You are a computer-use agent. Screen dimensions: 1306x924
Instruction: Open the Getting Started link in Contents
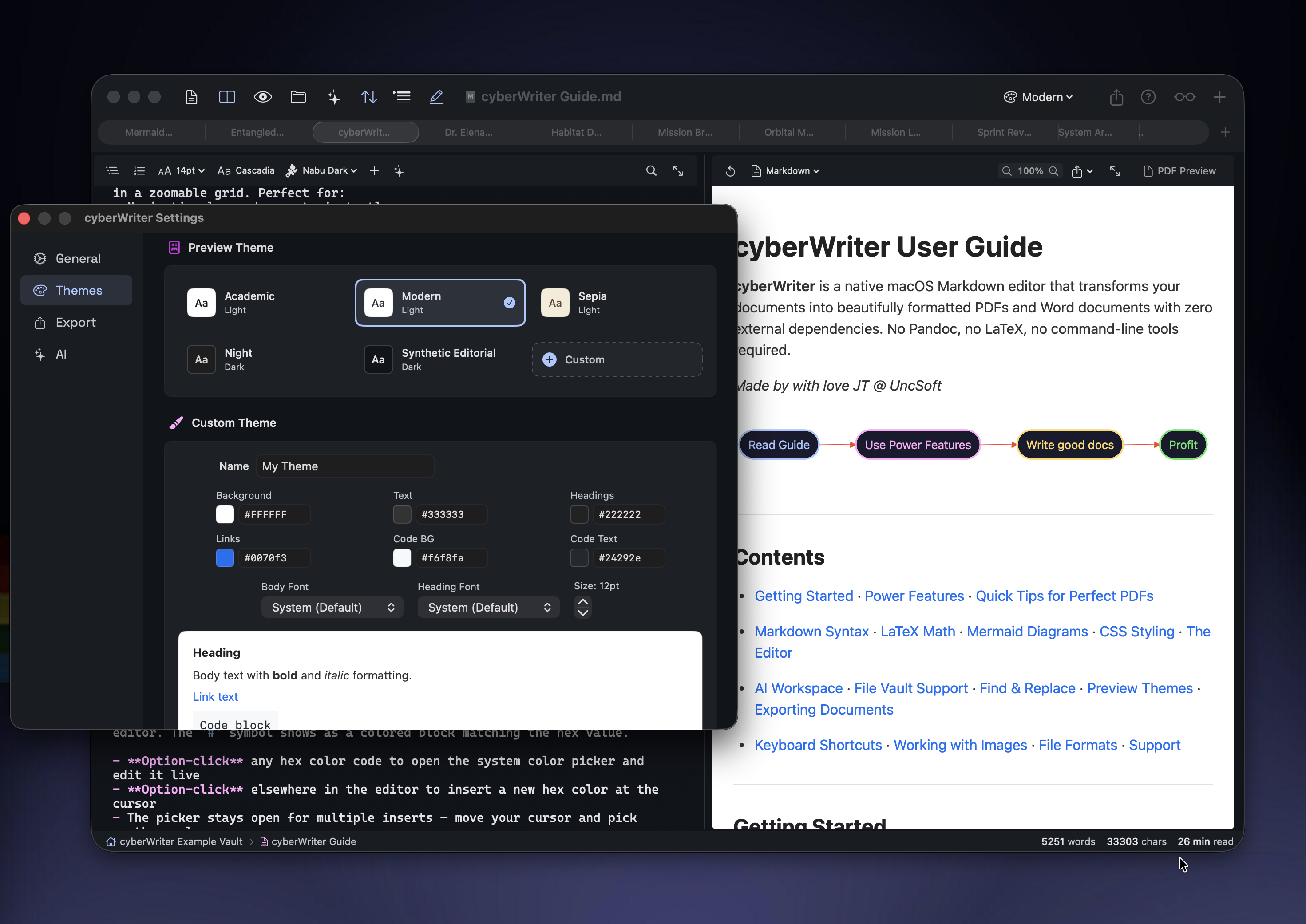click(x=803, y=596)
